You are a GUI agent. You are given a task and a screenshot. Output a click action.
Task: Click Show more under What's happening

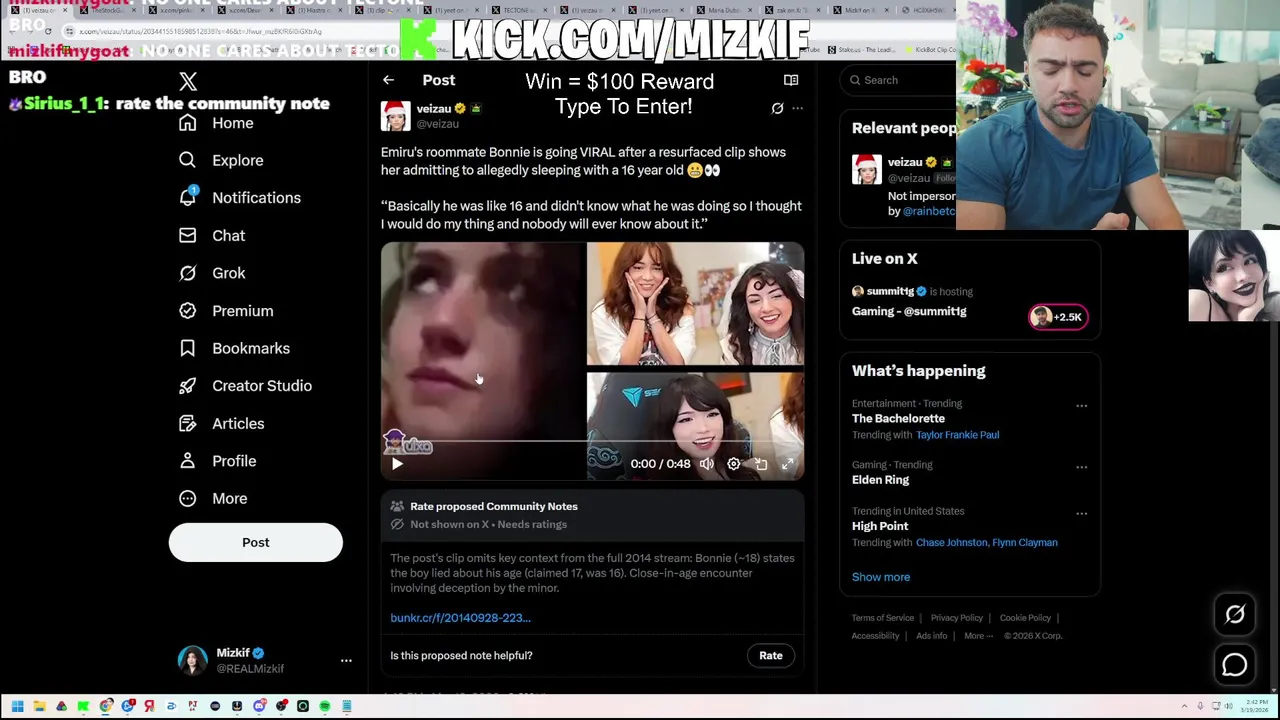click(x=881, y=577)
